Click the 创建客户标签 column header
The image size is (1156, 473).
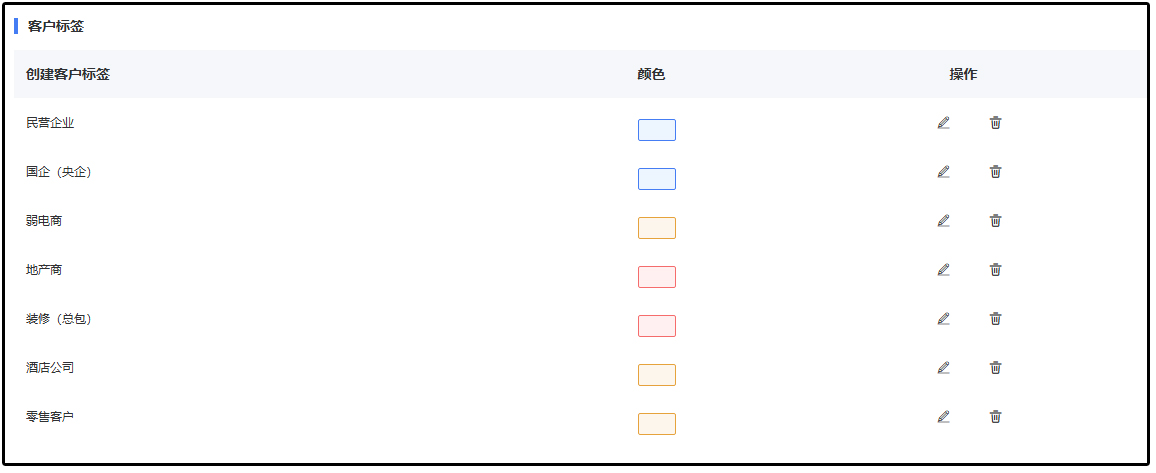click(x=68, y=74)
